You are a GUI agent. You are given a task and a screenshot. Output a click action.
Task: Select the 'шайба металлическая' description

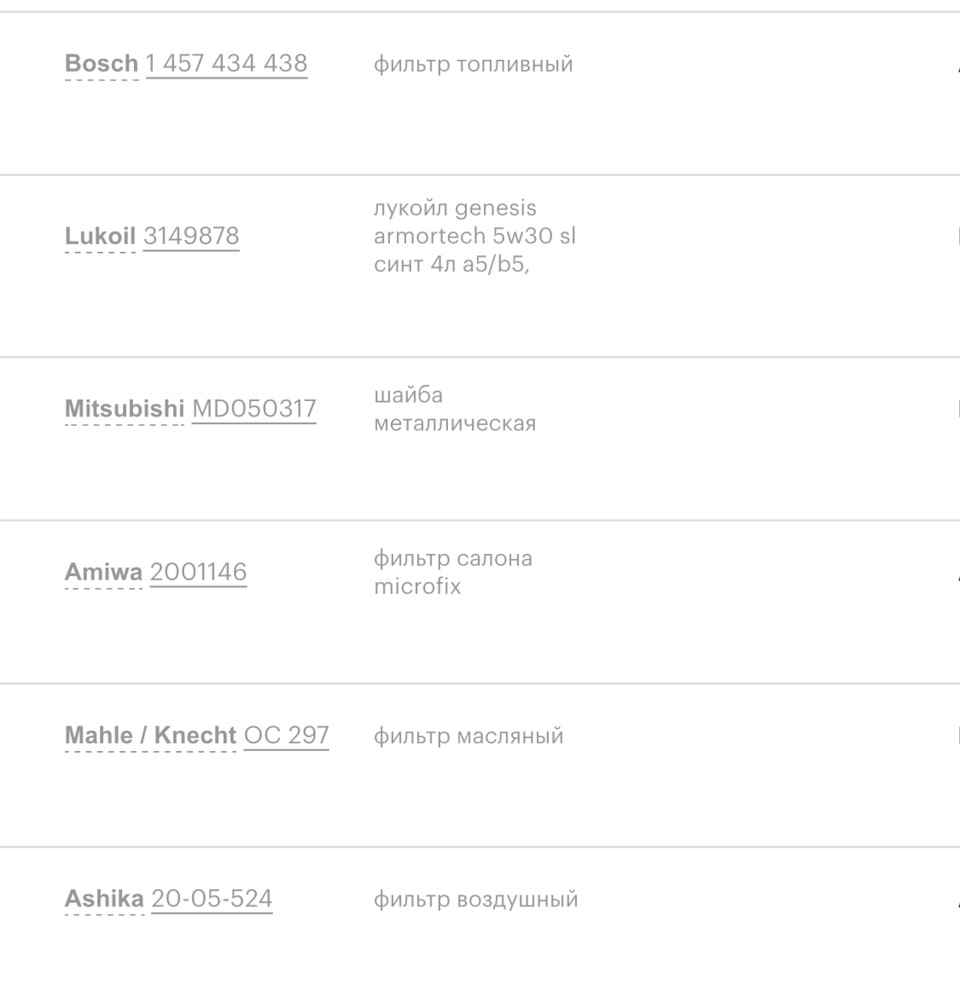click(455, 409)
